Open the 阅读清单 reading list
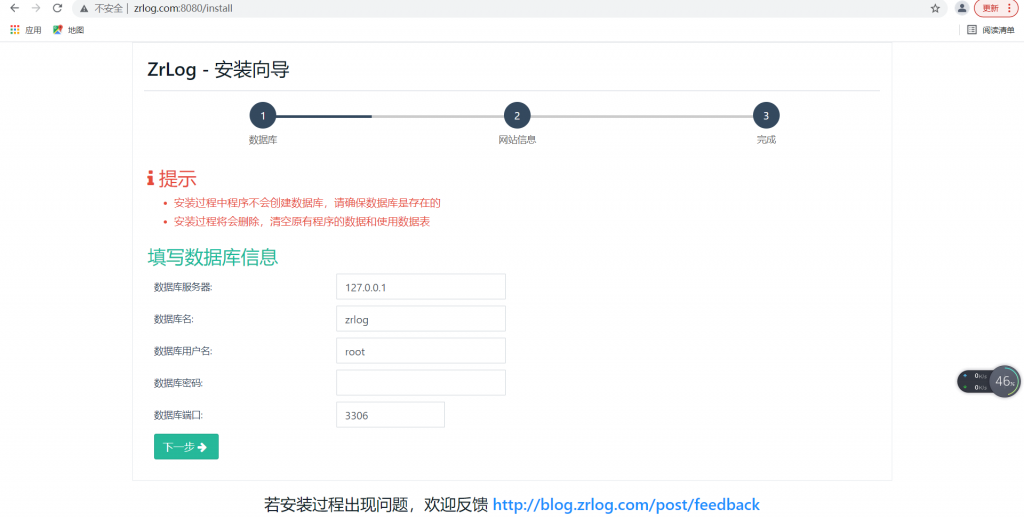The height and width of the screenshot is (517, 1024). click(x=991, y=30)
